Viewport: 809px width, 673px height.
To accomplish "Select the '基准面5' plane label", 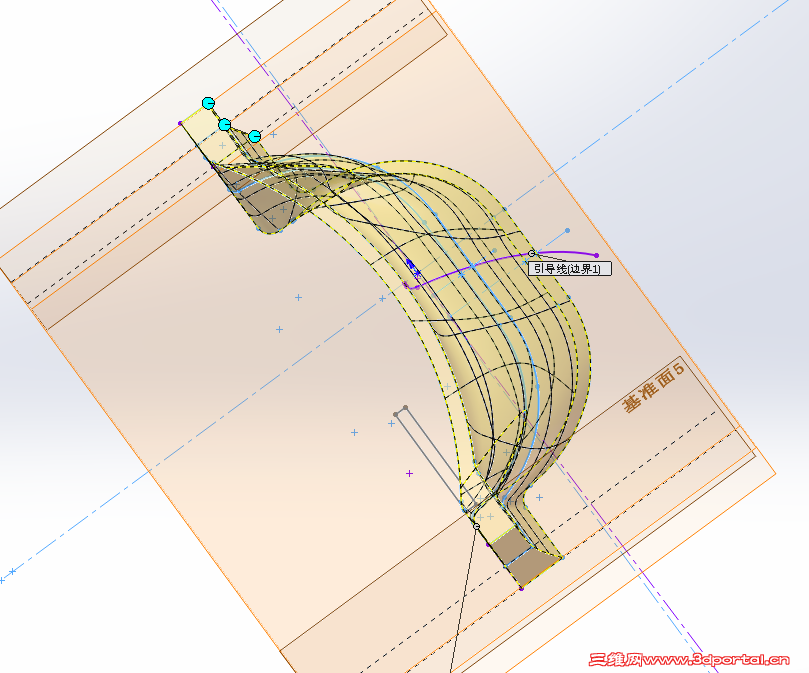I will [x=653, y=387].
